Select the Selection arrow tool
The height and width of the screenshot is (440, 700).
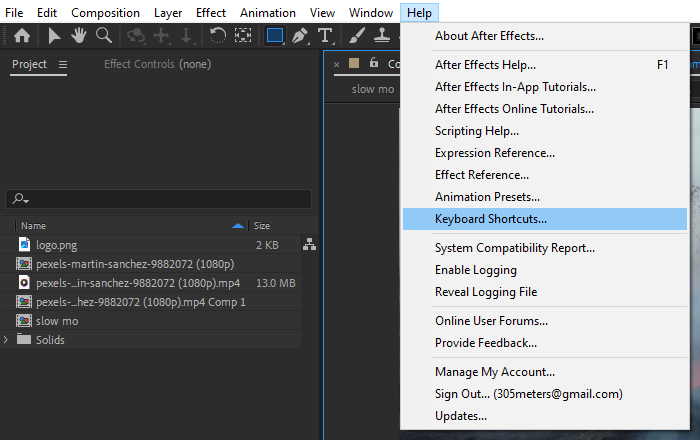(54, 36)
